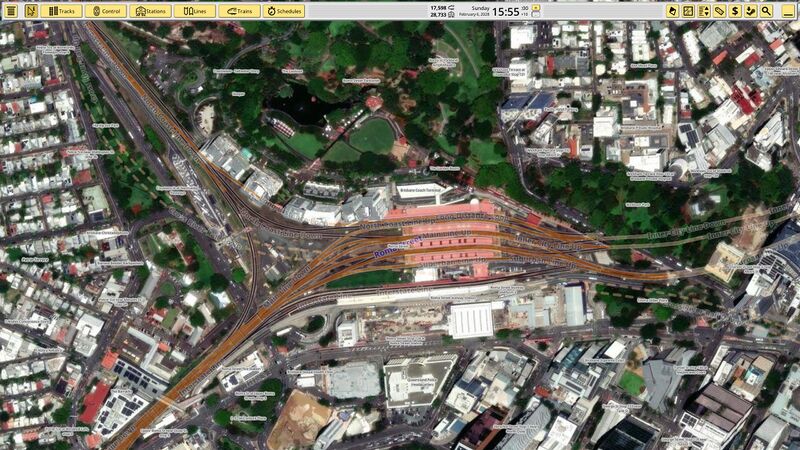Open the Schedules panel
This screenshot has width=800, height=450.
coord(284,11)
